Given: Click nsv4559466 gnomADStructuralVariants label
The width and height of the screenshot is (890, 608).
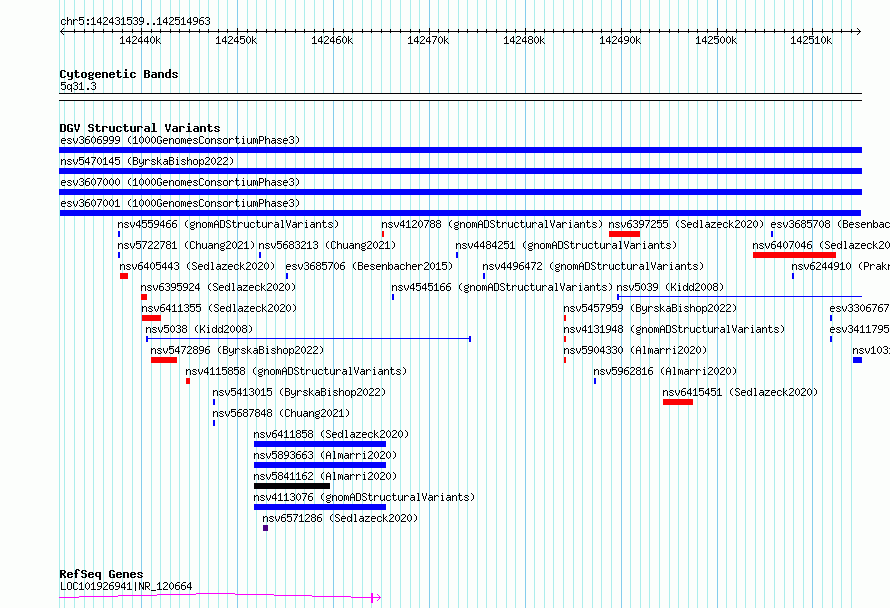Looking at the screenshot, I should [228, 224].
